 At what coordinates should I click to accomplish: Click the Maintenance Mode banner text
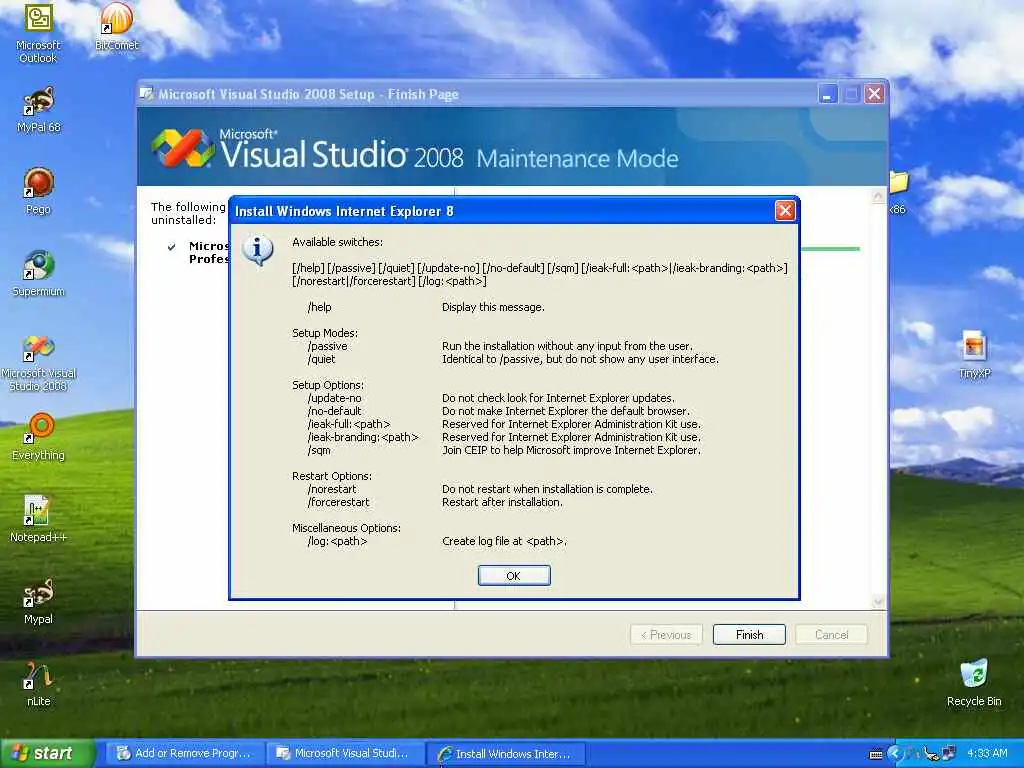tap(577, 159)
